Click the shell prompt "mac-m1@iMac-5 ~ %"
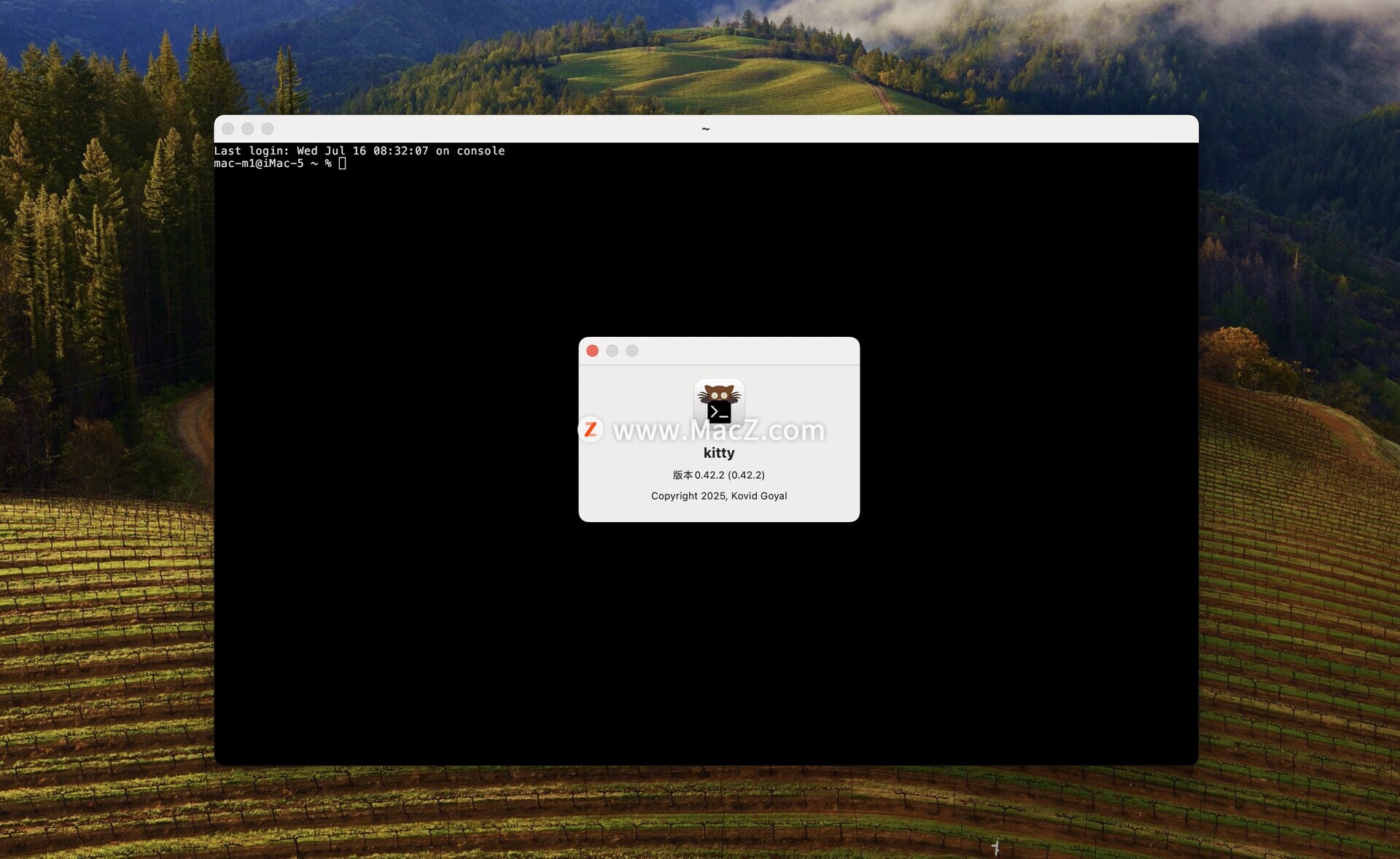The width and height of the screenshot is (1400, 859). tap(273, 163)
